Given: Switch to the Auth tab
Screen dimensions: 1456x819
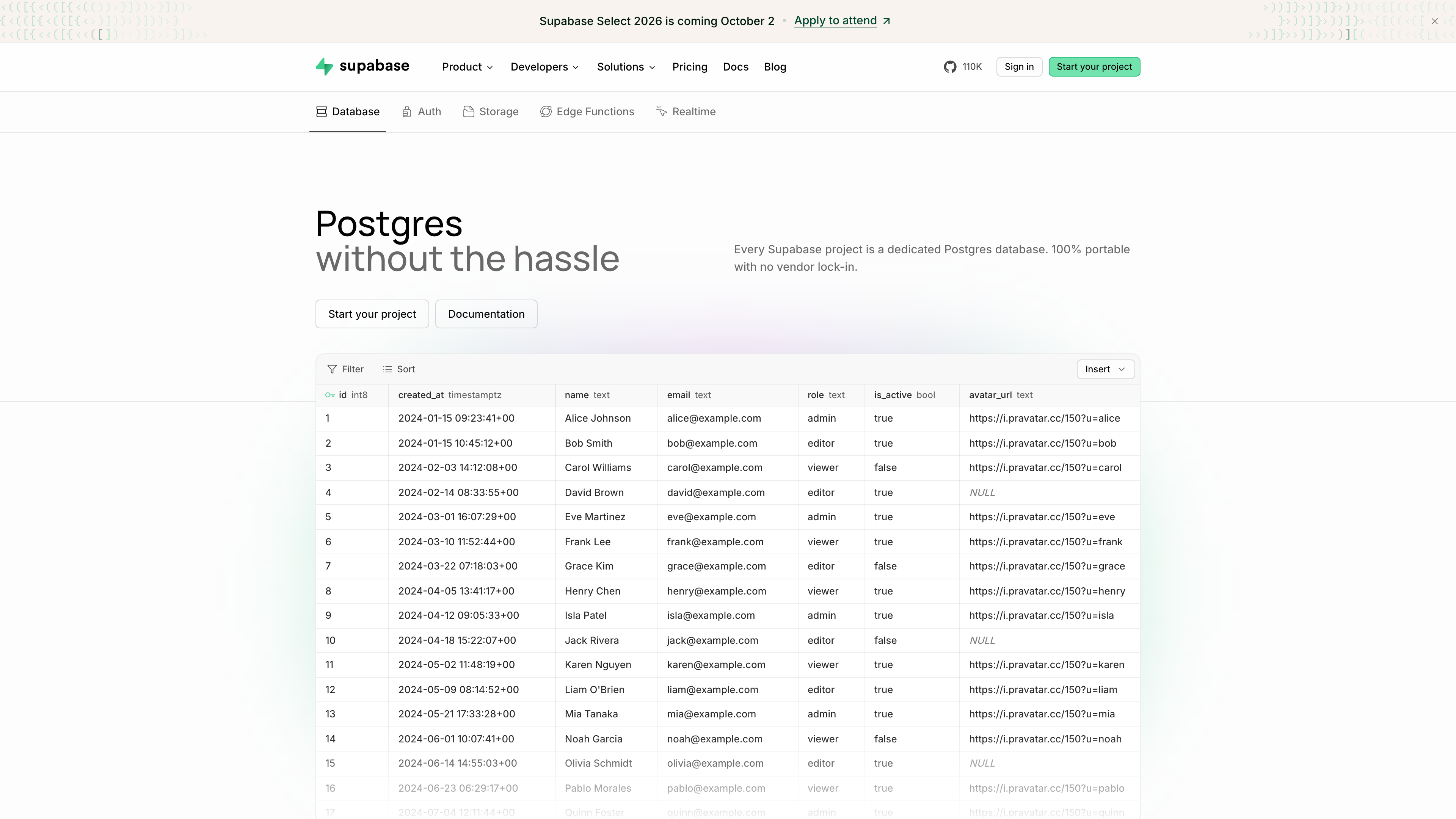Looking at the screenshot, I should tap(422, 111).
